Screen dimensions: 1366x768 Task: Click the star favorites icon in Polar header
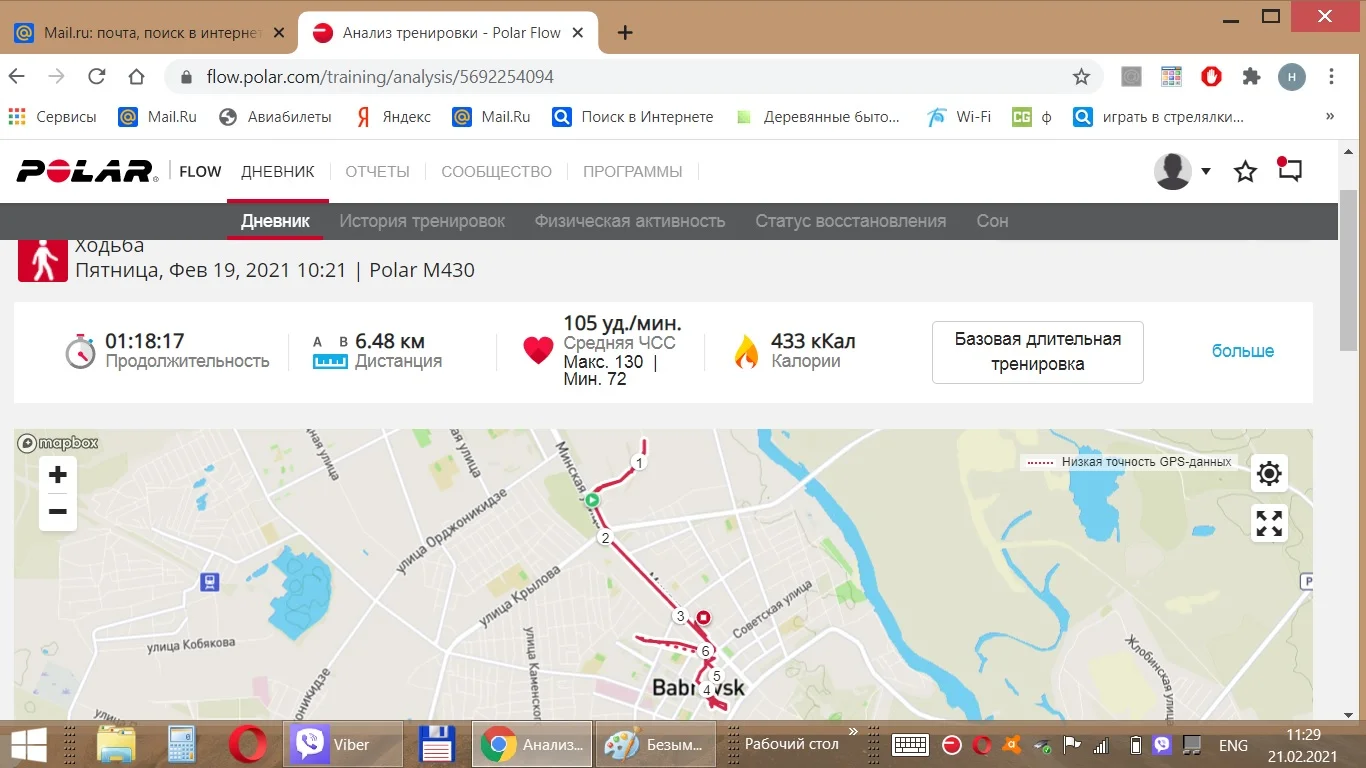coord(1245,172)
